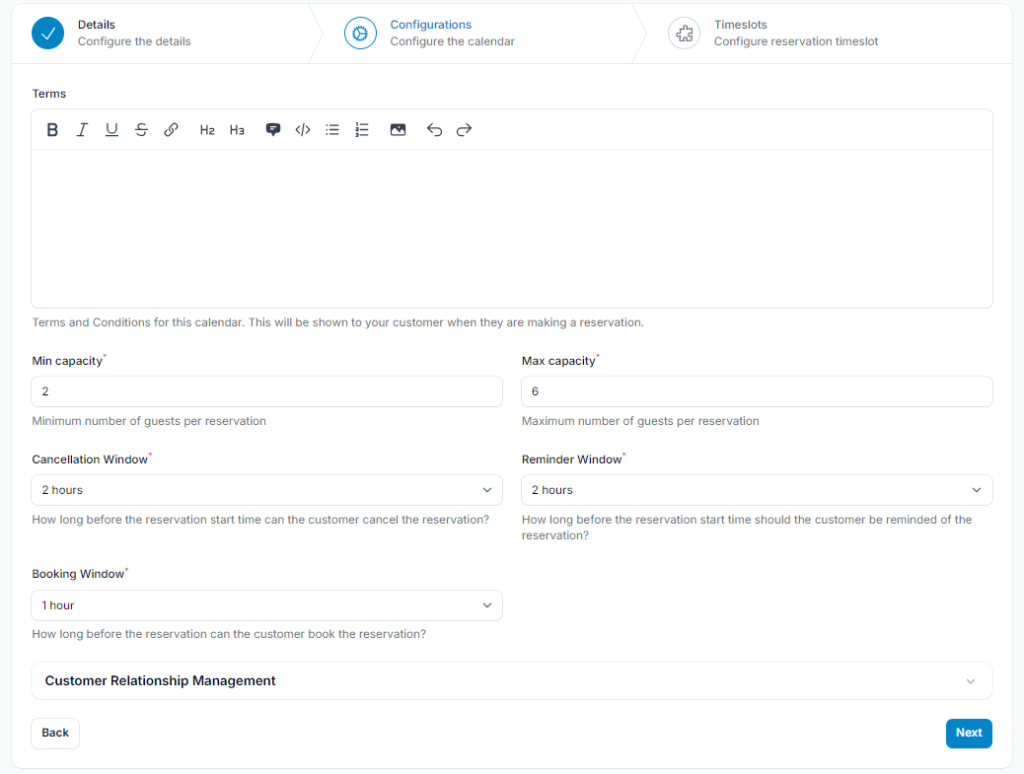Image resolution: width=1024 pixels, height=774 pixels.
Task: Click the 'Terms' field label
Action: point(49,94)
